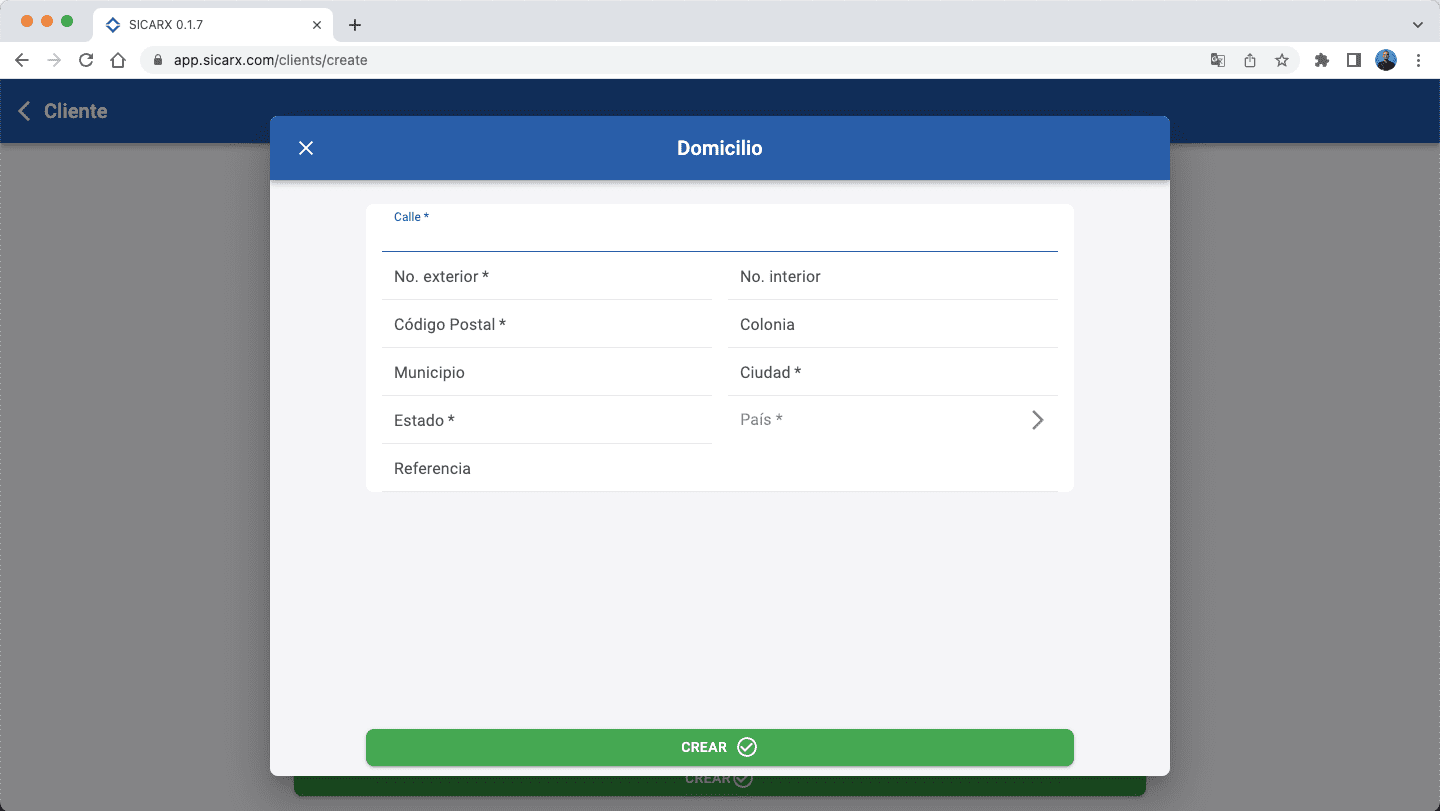Reload the page with browser refresh icon

point(86,60)
